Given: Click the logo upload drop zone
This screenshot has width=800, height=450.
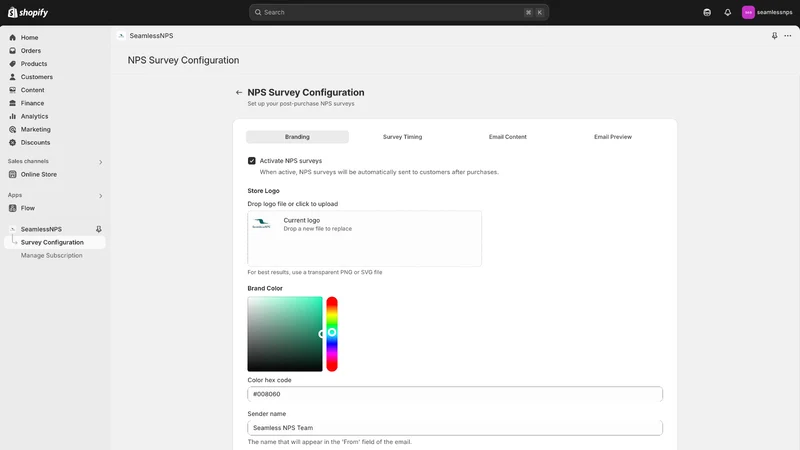Looking at the screenshot, I should pos(364,239).
